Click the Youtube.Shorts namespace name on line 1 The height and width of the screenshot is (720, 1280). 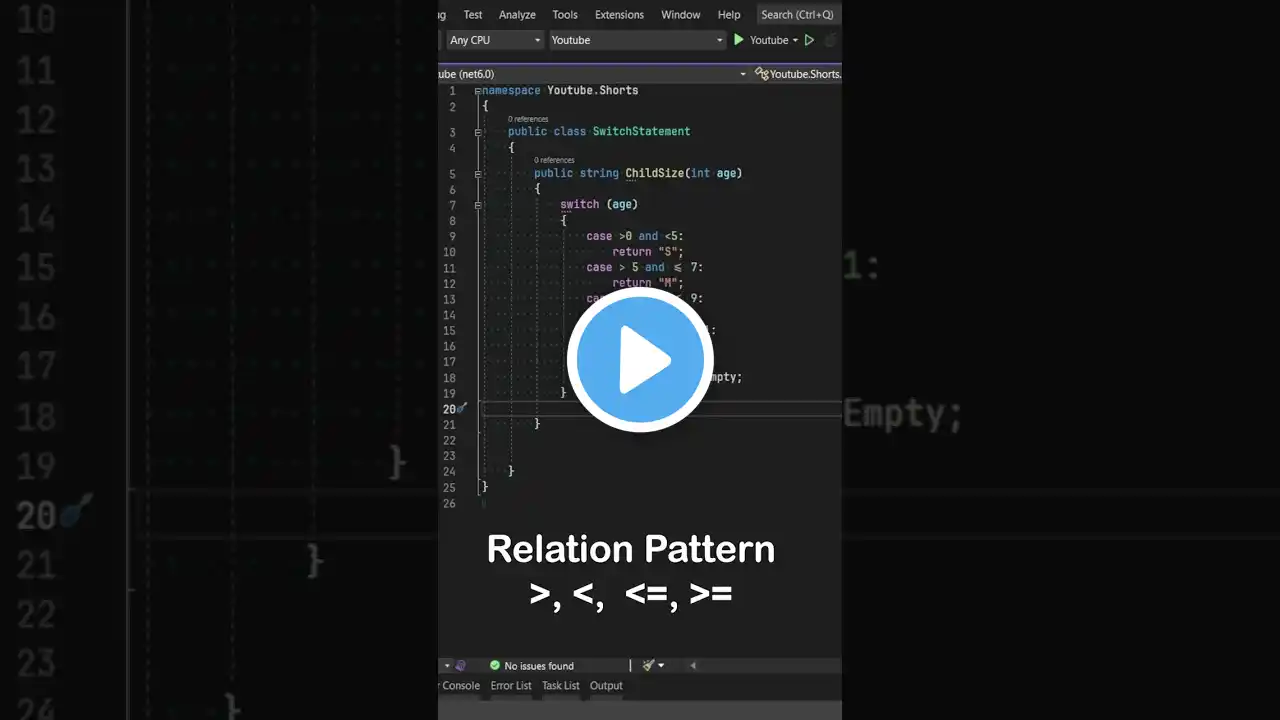593,90
